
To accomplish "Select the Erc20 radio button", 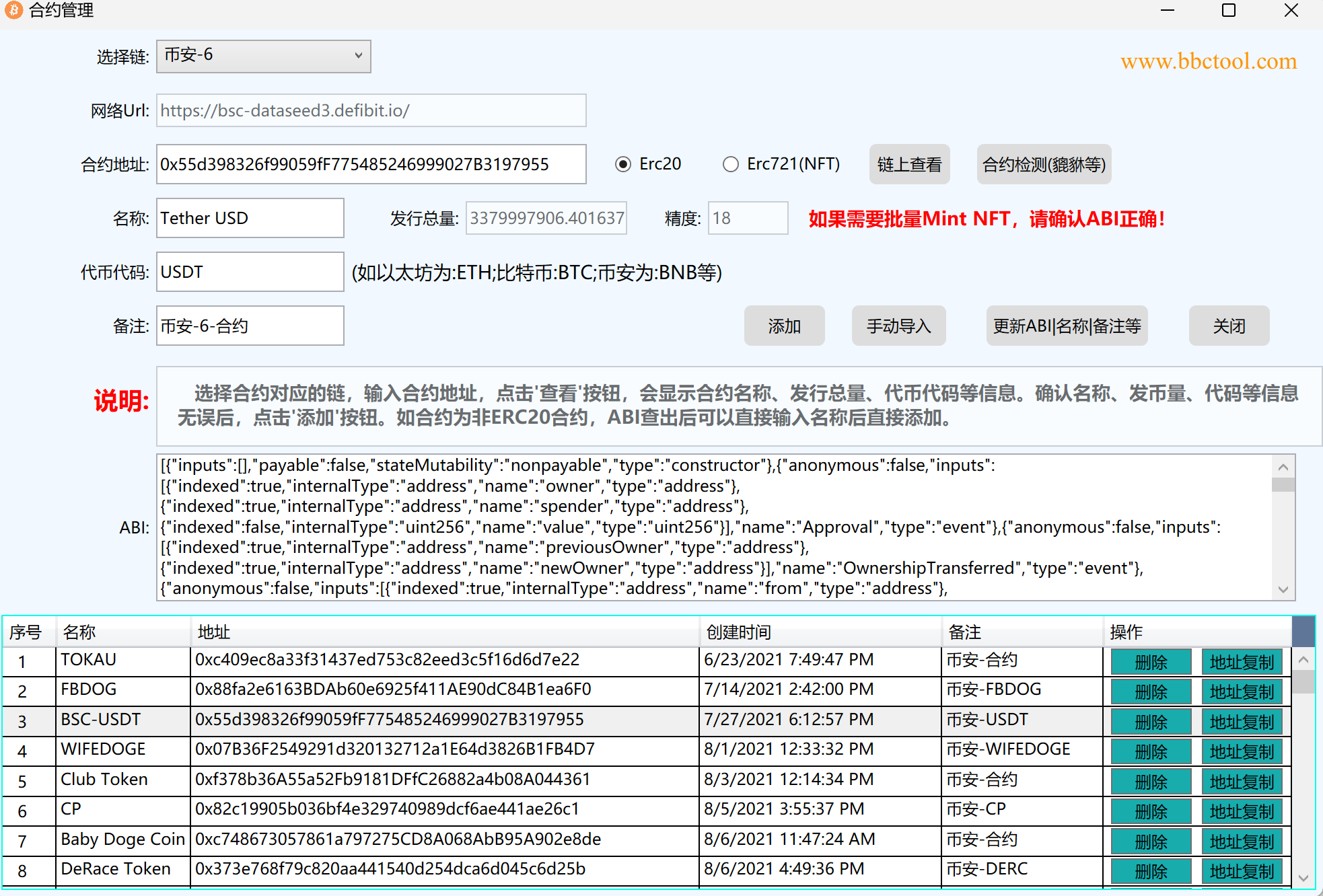I will pyautogui.click(x=623, y=164).
